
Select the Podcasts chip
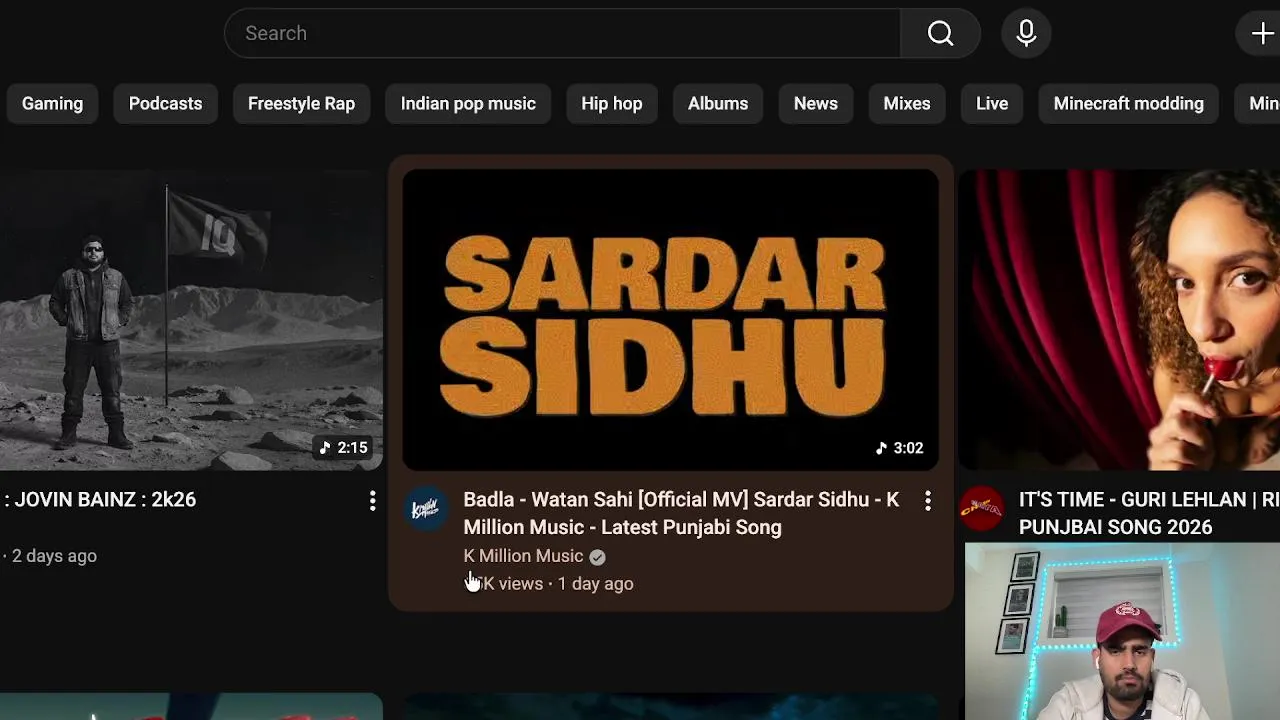(x=165, y=104)
